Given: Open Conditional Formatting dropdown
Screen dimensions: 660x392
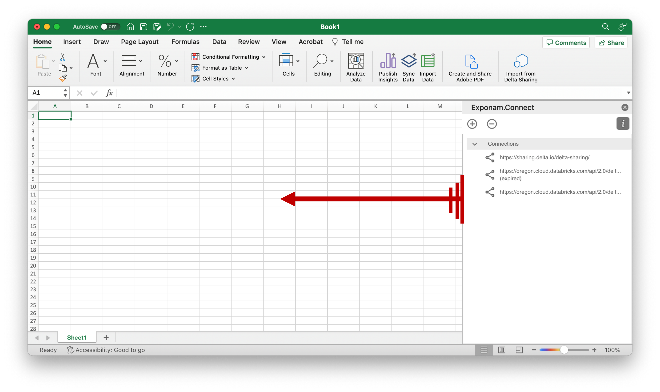Looking at the screenshot, I should (x=228, y=57).
